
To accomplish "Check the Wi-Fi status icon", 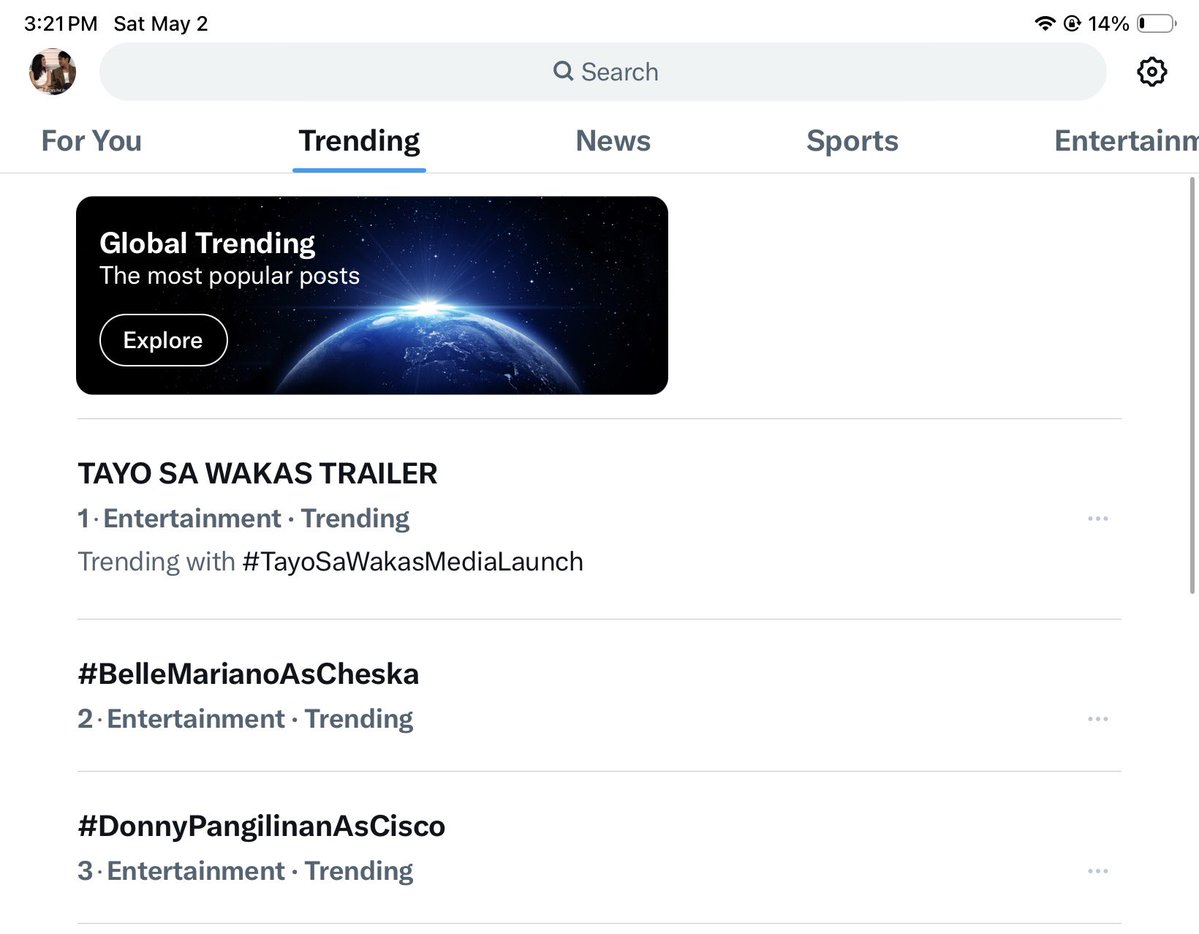I will [x=1045, y=24].
